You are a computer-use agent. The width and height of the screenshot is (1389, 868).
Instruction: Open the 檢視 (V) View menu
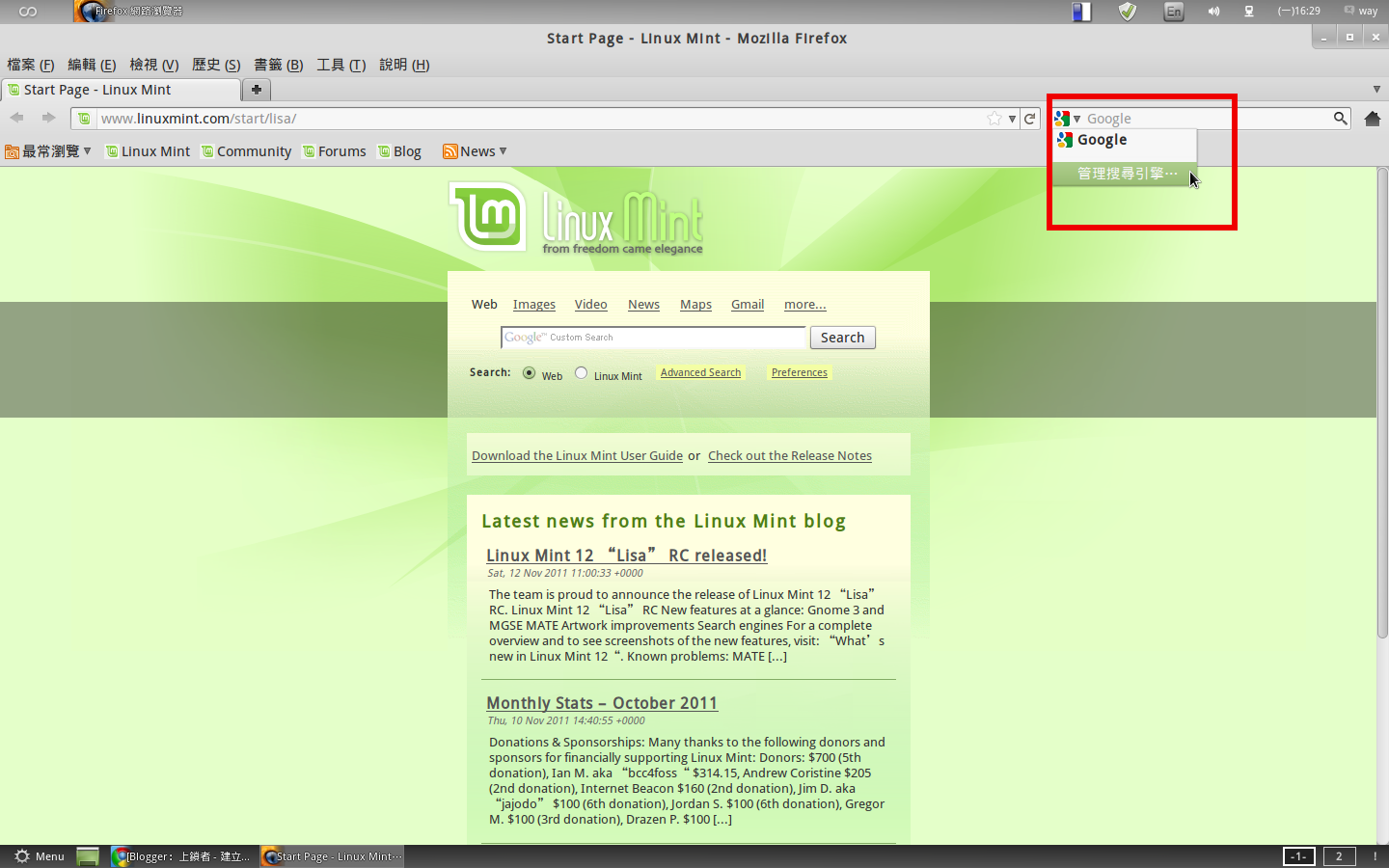[x=154, y=65]
